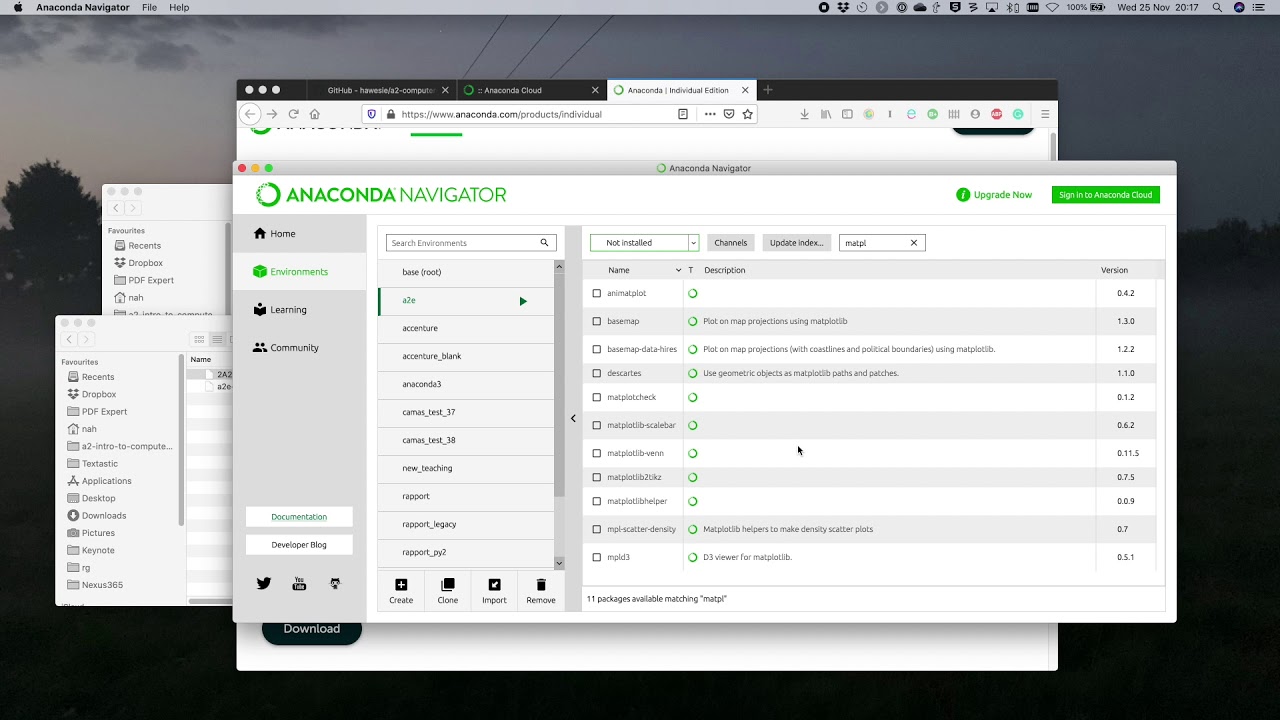The height and width of the screenshot is (720, 1280).
Task: Collapse the environments pane with left arrow
Action: point(573,418)
